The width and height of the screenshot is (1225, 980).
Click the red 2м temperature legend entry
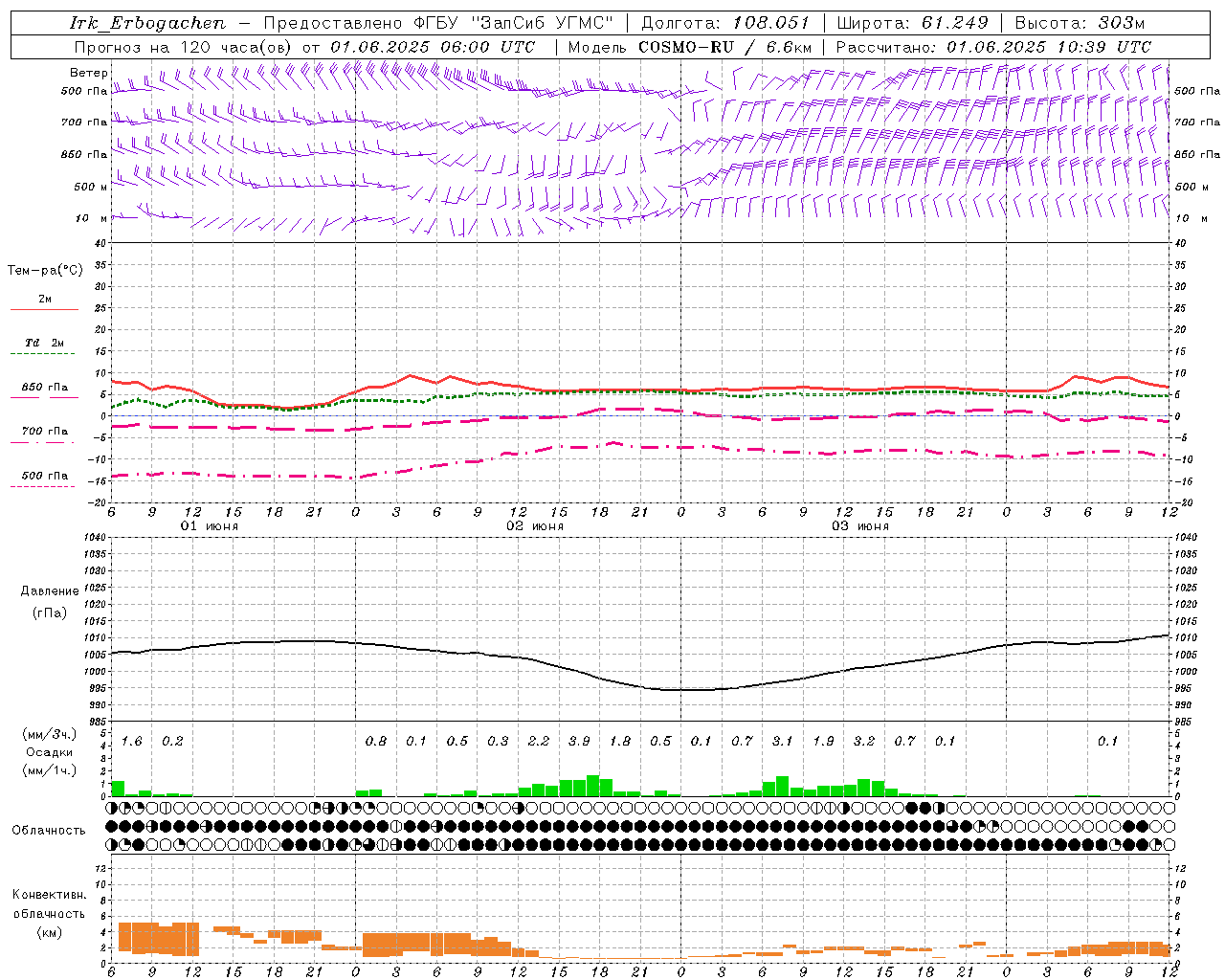[45, 302]
